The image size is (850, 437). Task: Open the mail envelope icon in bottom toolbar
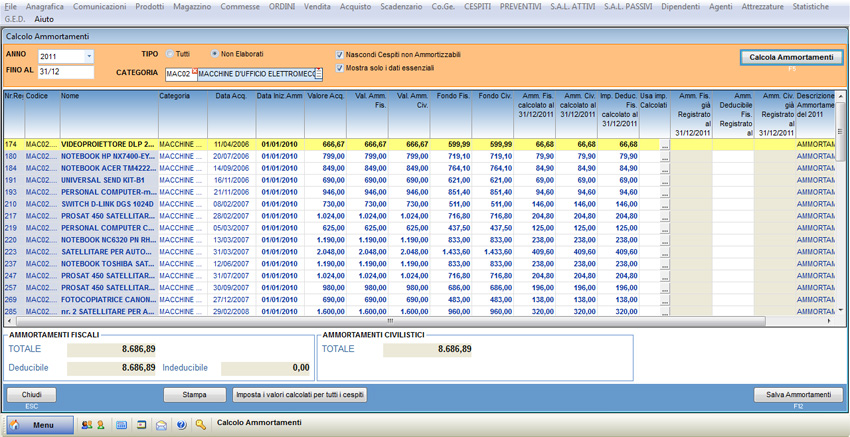pos(161,425)
